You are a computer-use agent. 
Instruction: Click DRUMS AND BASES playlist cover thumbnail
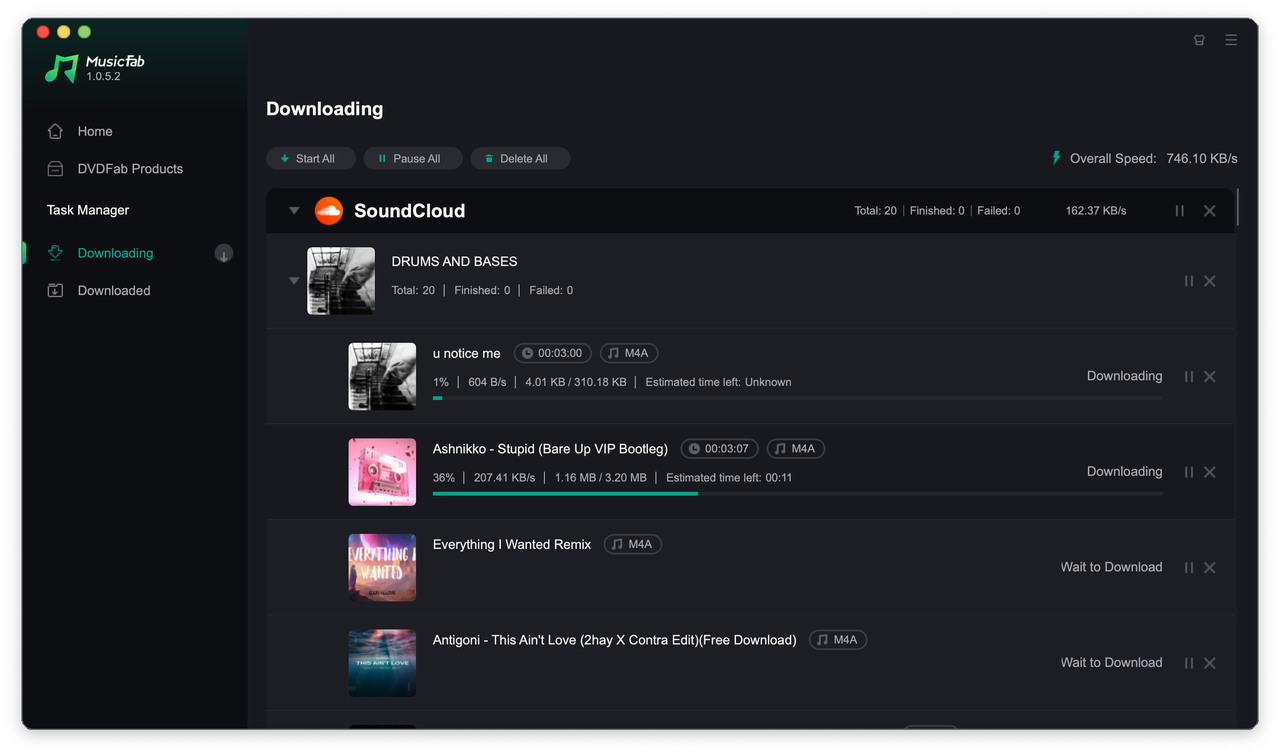341,281
